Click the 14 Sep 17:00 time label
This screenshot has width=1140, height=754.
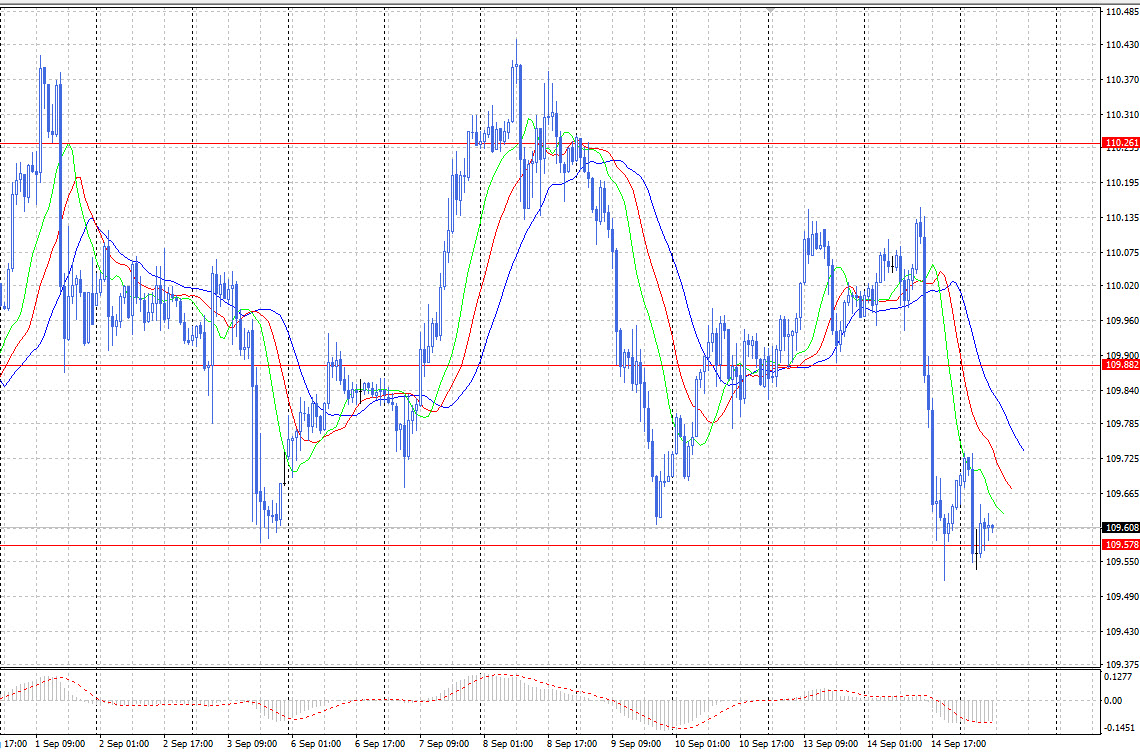[x=959, y=744]
